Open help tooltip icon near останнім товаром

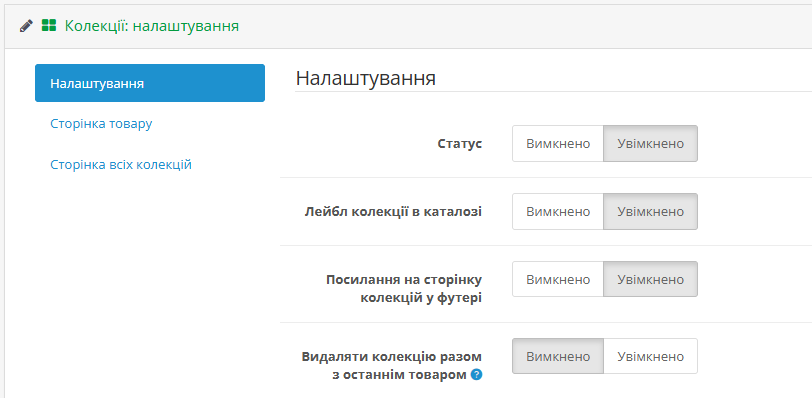476,375
